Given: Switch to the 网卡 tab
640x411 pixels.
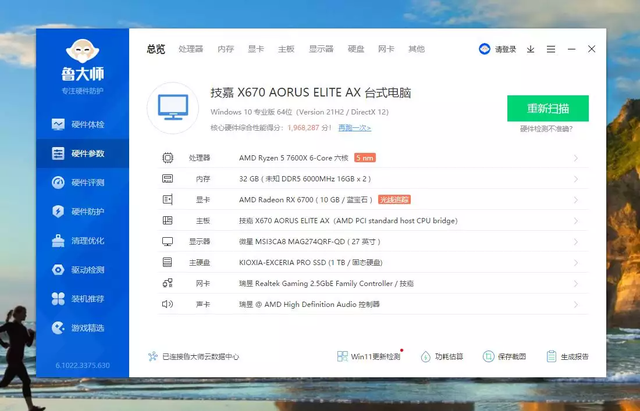Looking at the screenshot, I should [386, 49].
